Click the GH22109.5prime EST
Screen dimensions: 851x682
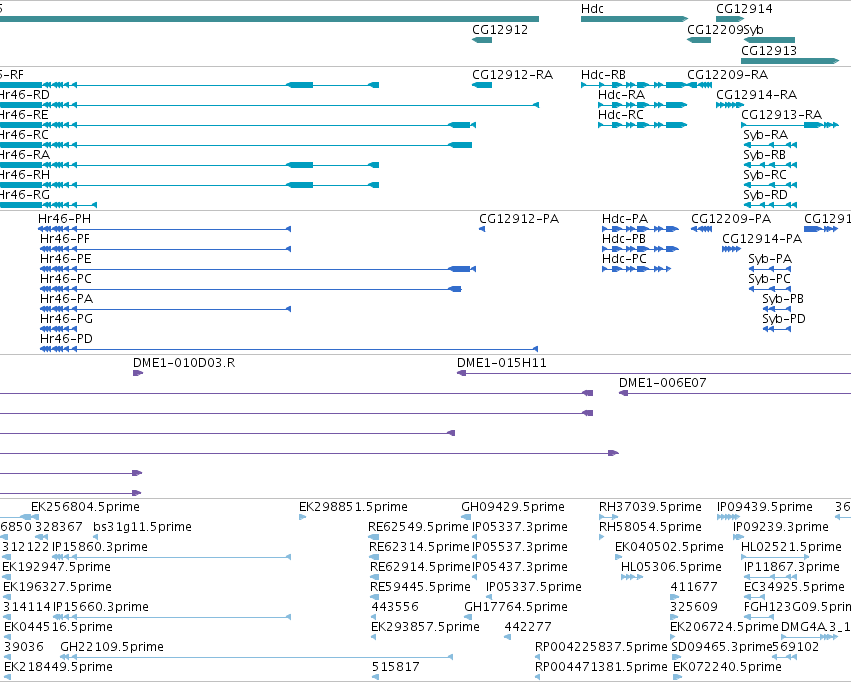pyautogui.click(x=257, y=657)
